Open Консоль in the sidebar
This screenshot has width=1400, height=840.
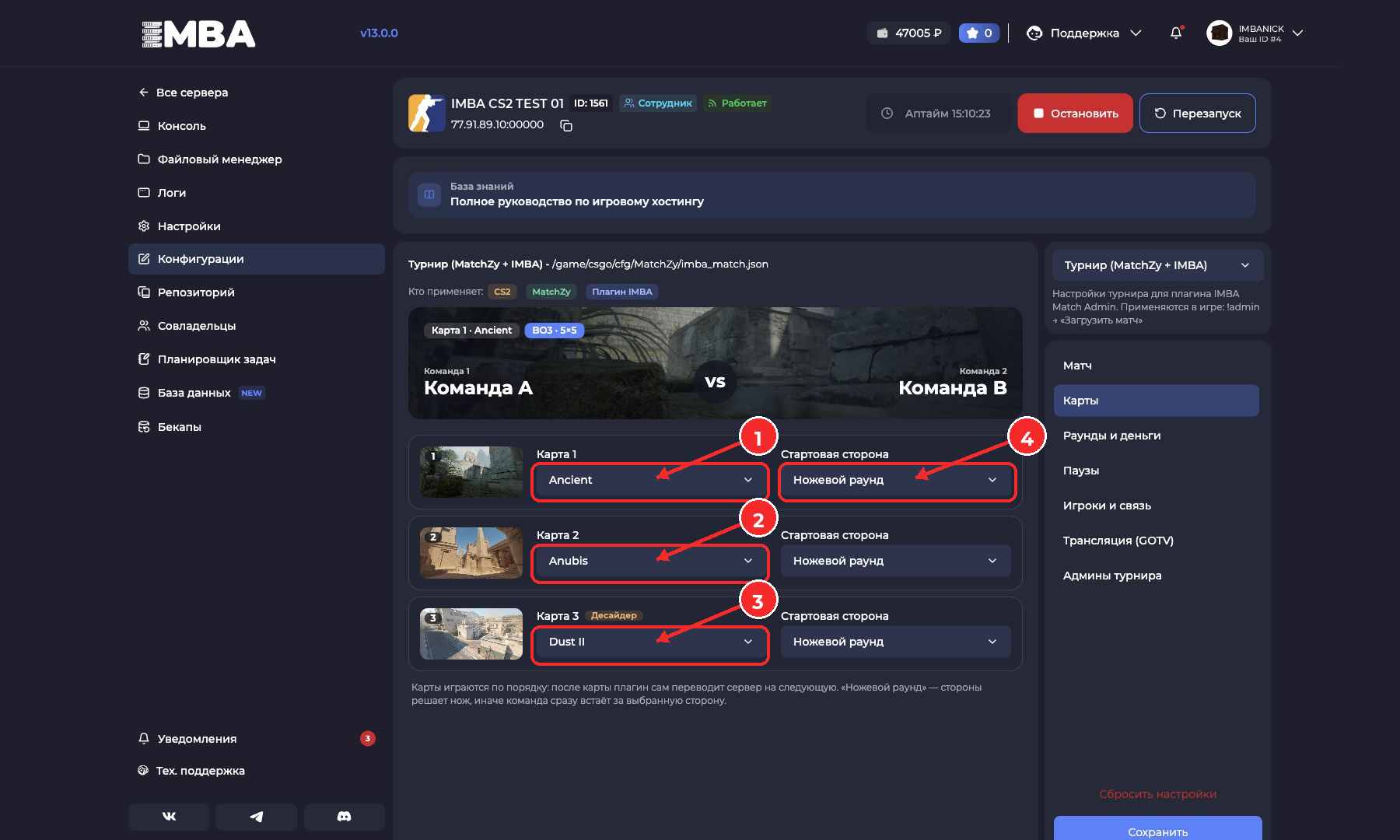pos(257,125)
